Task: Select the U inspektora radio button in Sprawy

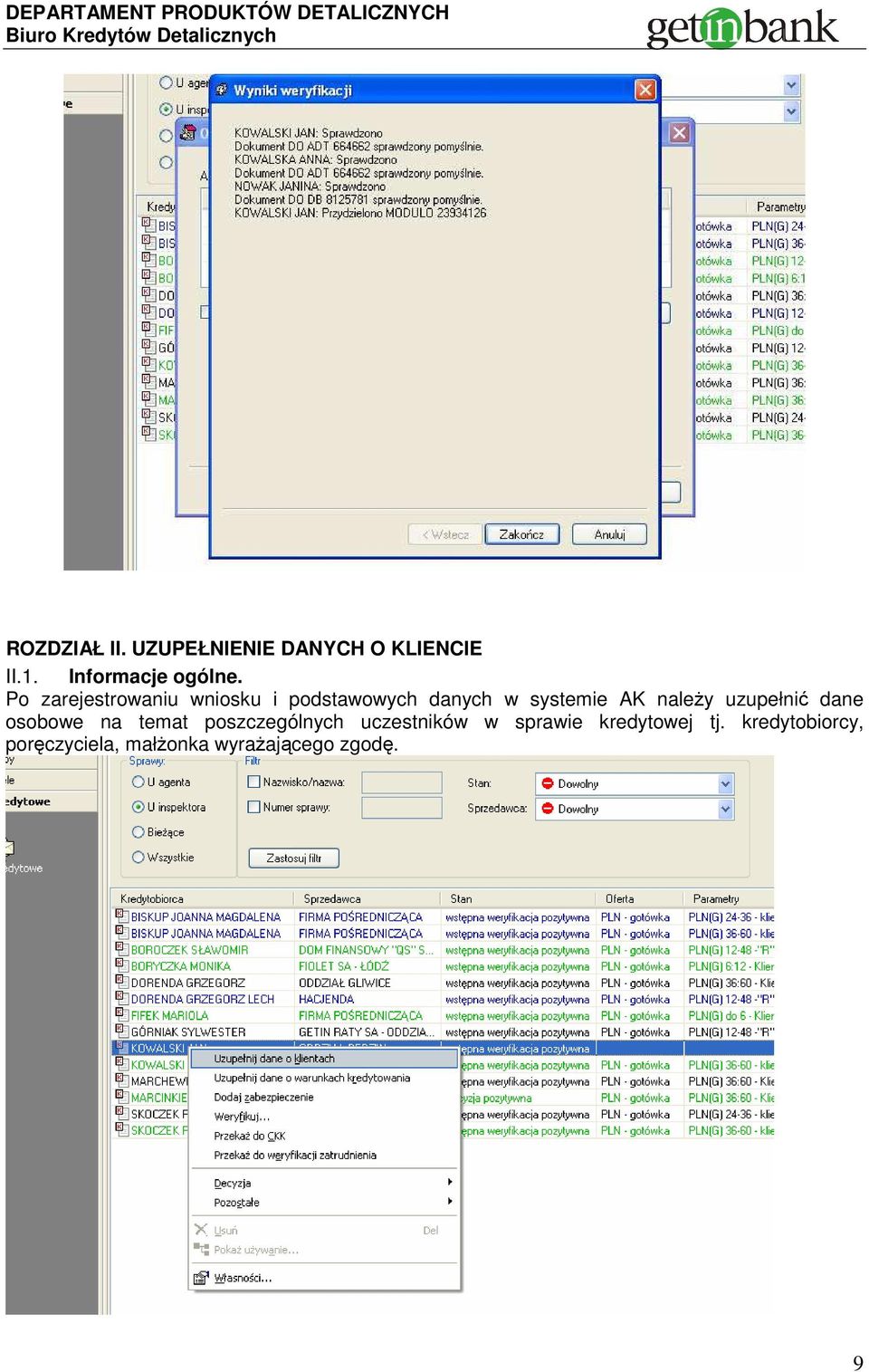Action: [138, 806]
